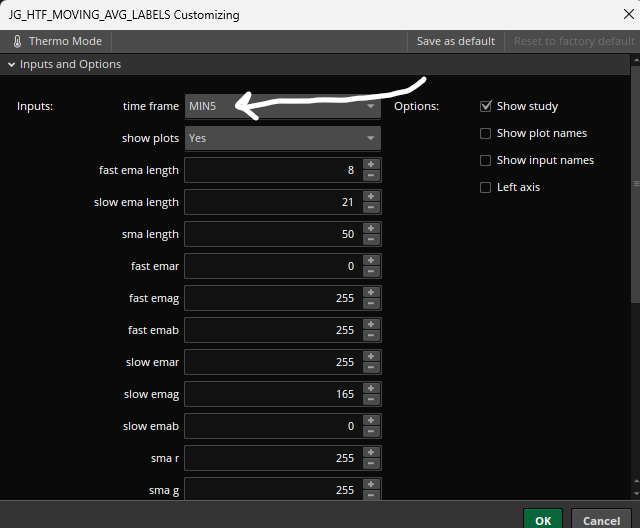Viewport: 640px width, 528px height.
Task: Click Save as default
Action: 455,41
